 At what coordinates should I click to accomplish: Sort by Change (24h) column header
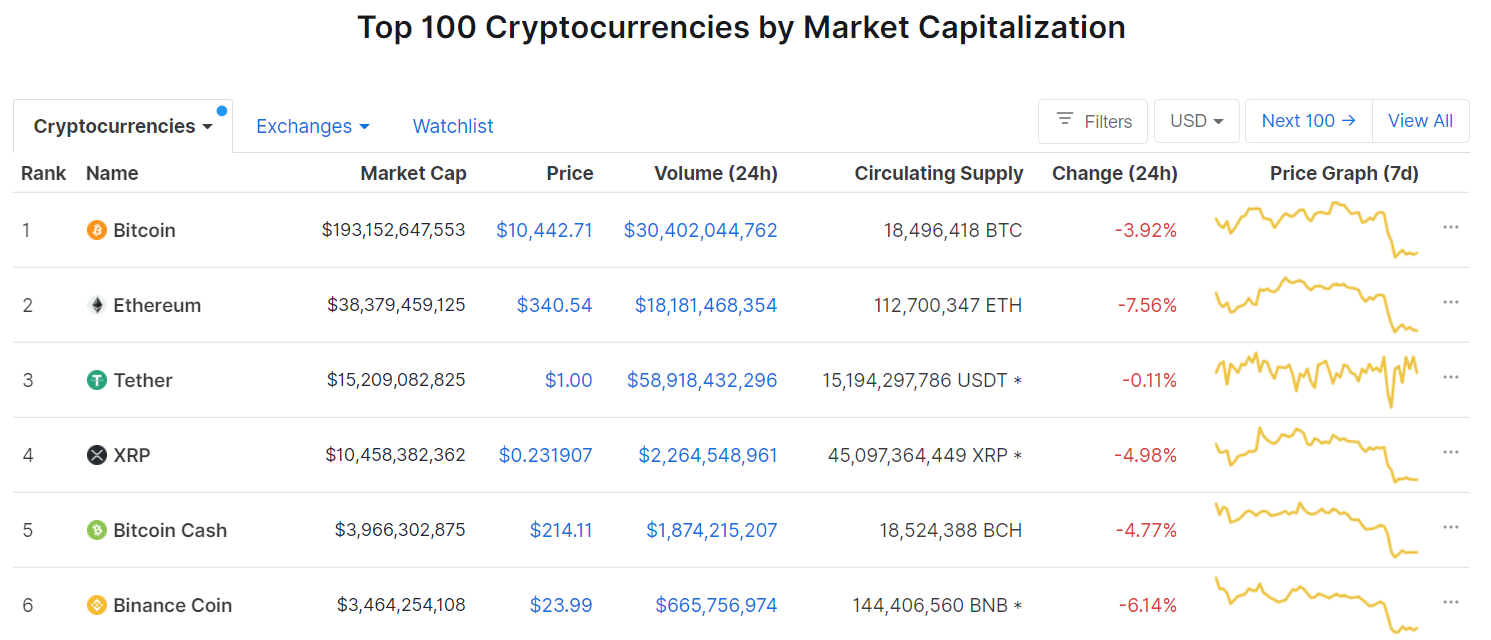coord(1114,173)
